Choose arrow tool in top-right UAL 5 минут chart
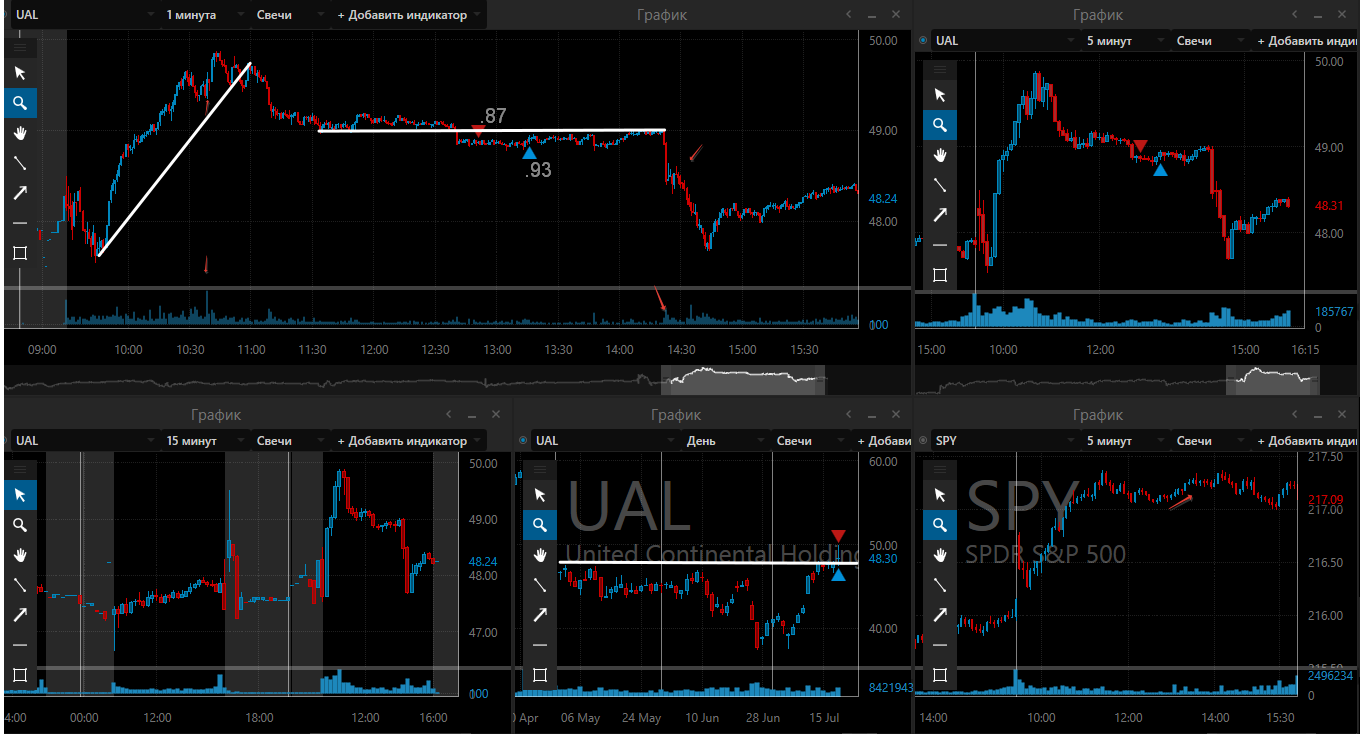 tap(939, 215)
